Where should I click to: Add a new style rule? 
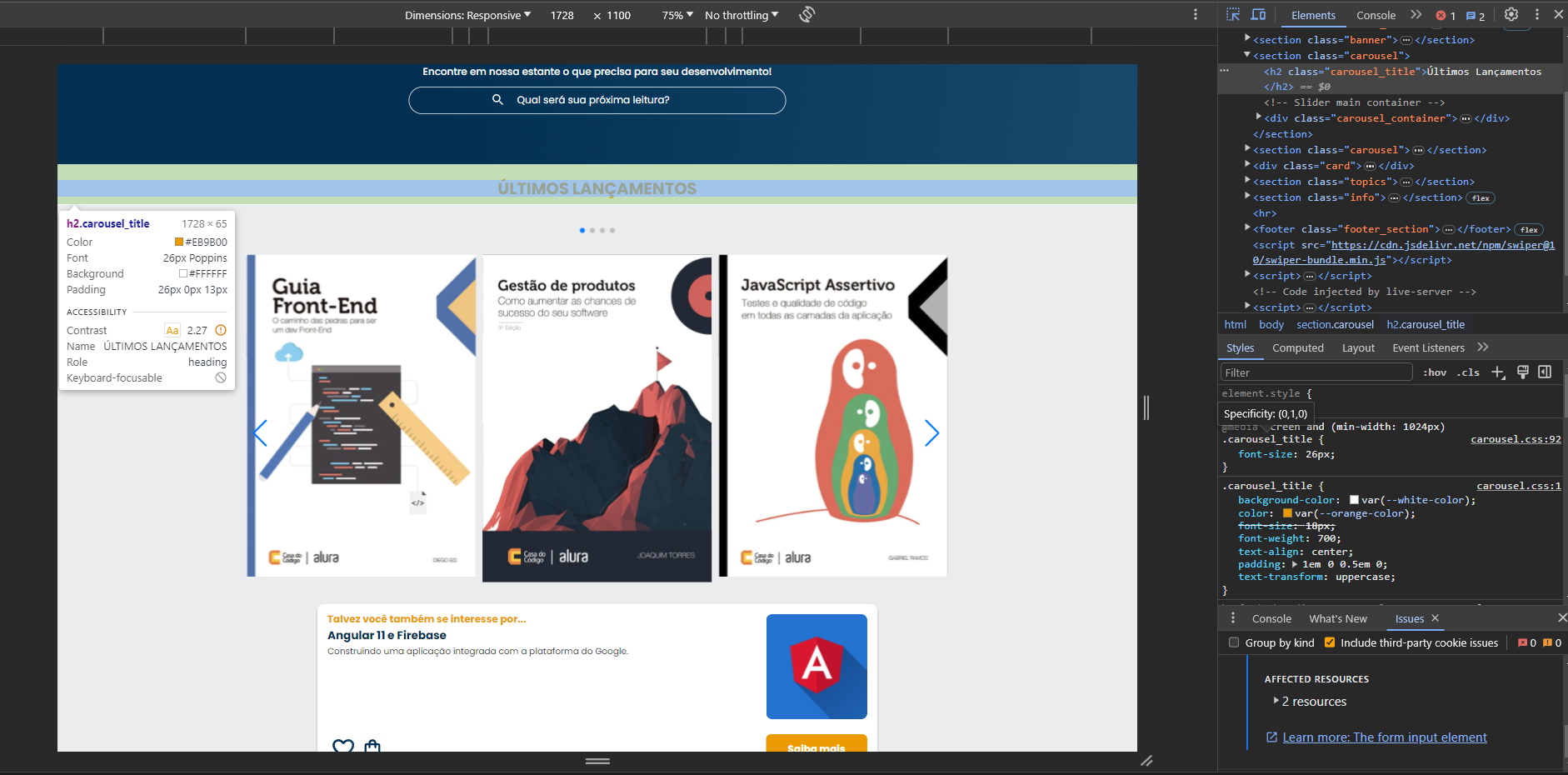point(1498,372)
